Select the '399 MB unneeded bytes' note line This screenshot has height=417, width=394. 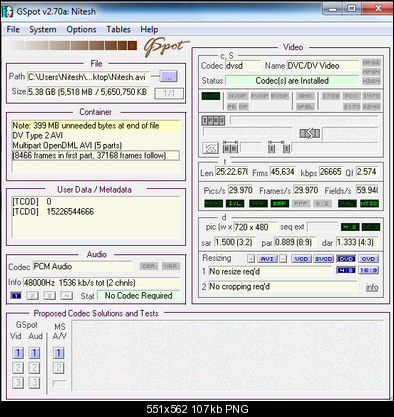coord(96,126)
